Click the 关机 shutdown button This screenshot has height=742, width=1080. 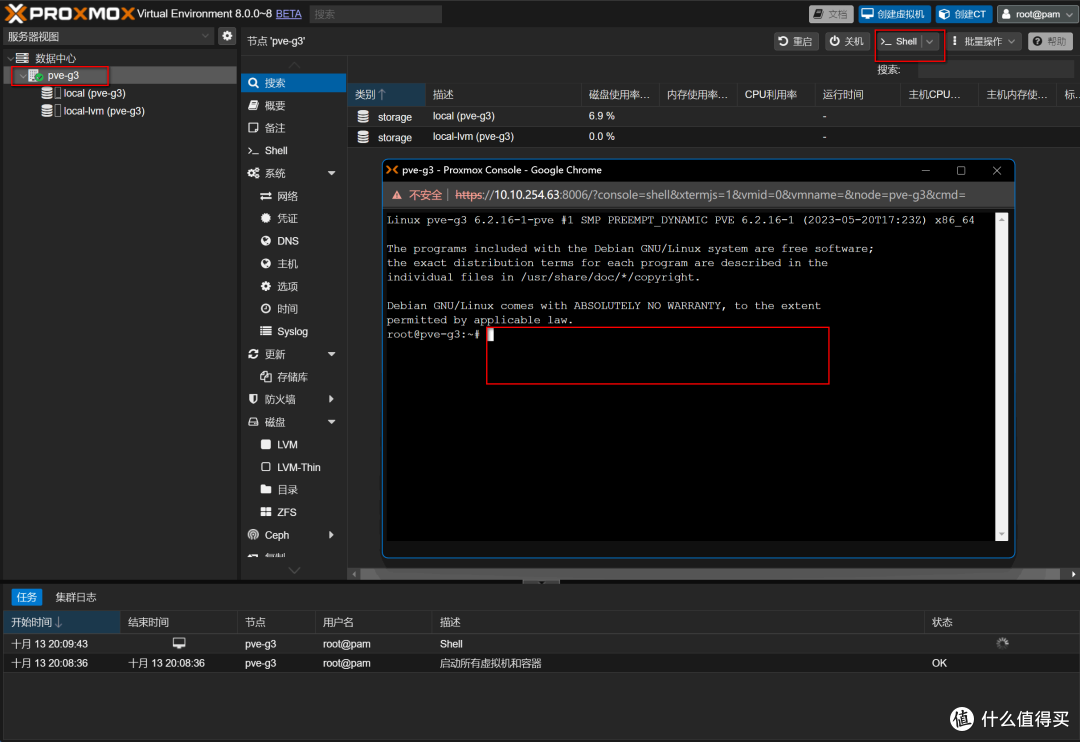coord(846,41)
